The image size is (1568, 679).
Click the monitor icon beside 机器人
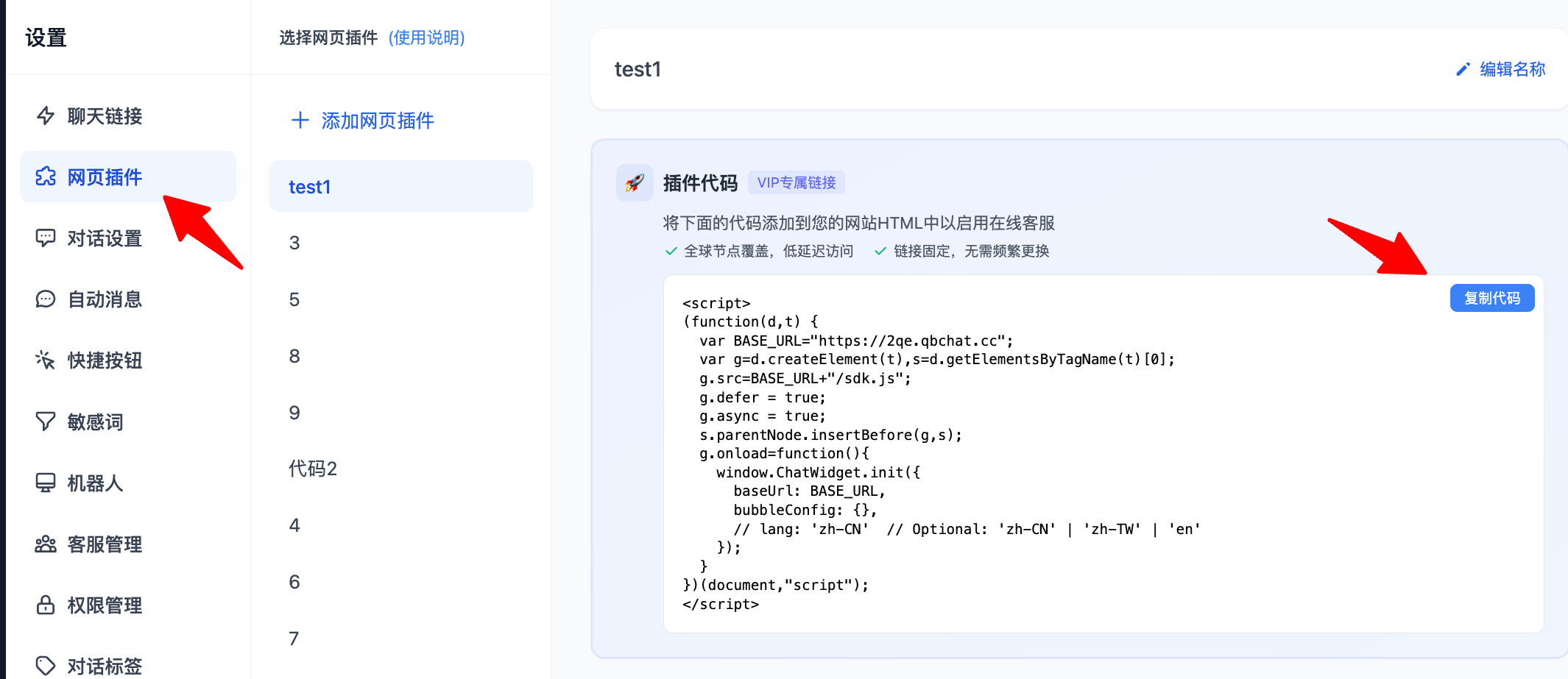pos(46,483)
